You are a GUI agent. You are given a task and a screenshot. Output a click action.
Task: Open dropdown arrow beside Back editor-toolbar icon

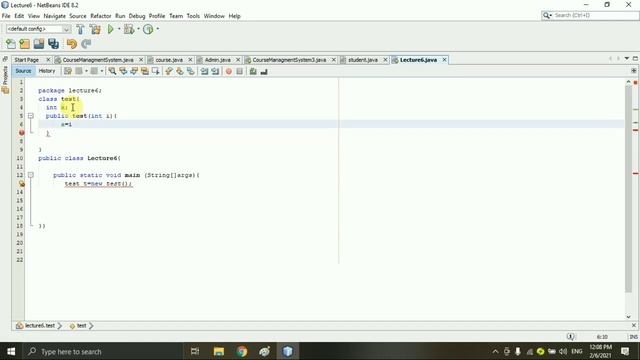tap(87, 71)
